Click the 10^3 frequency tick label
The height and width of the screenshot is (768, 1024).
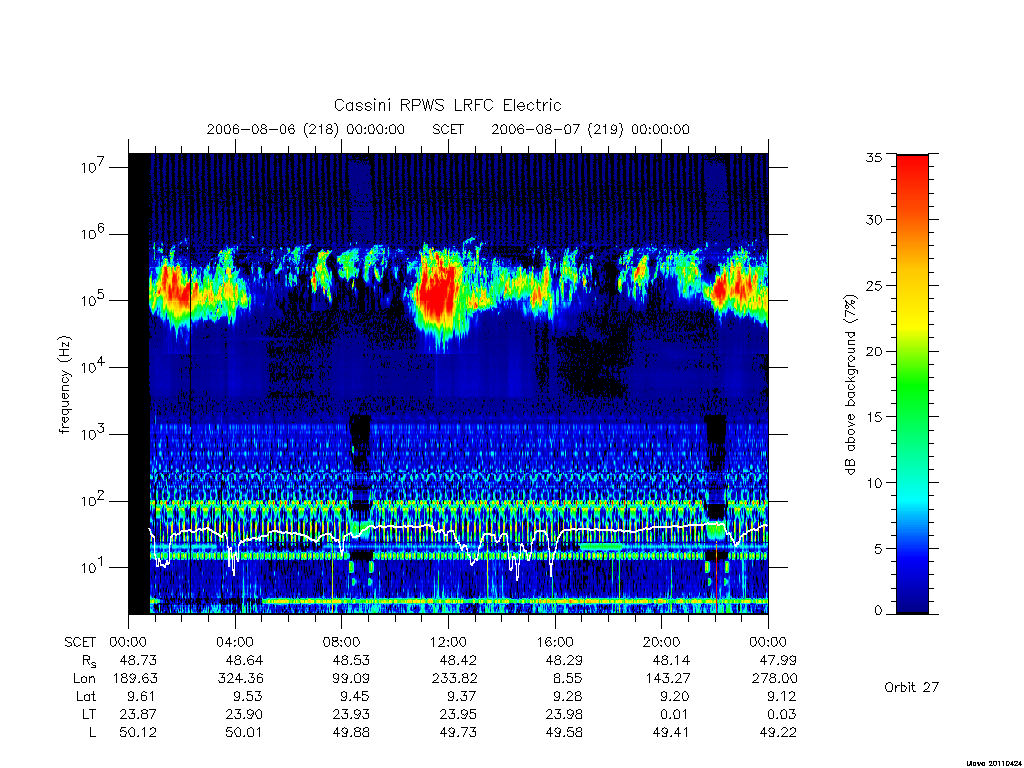[x=94, y=433]
